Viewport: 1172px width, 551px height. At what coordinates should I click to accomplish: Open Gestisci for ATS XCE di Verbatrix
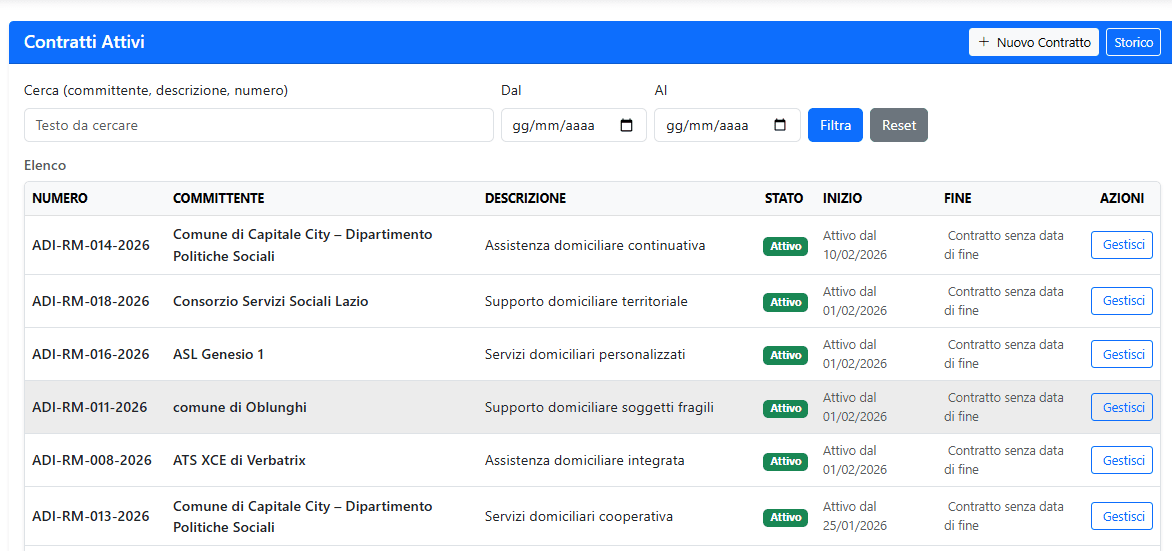coord(1121,460)
